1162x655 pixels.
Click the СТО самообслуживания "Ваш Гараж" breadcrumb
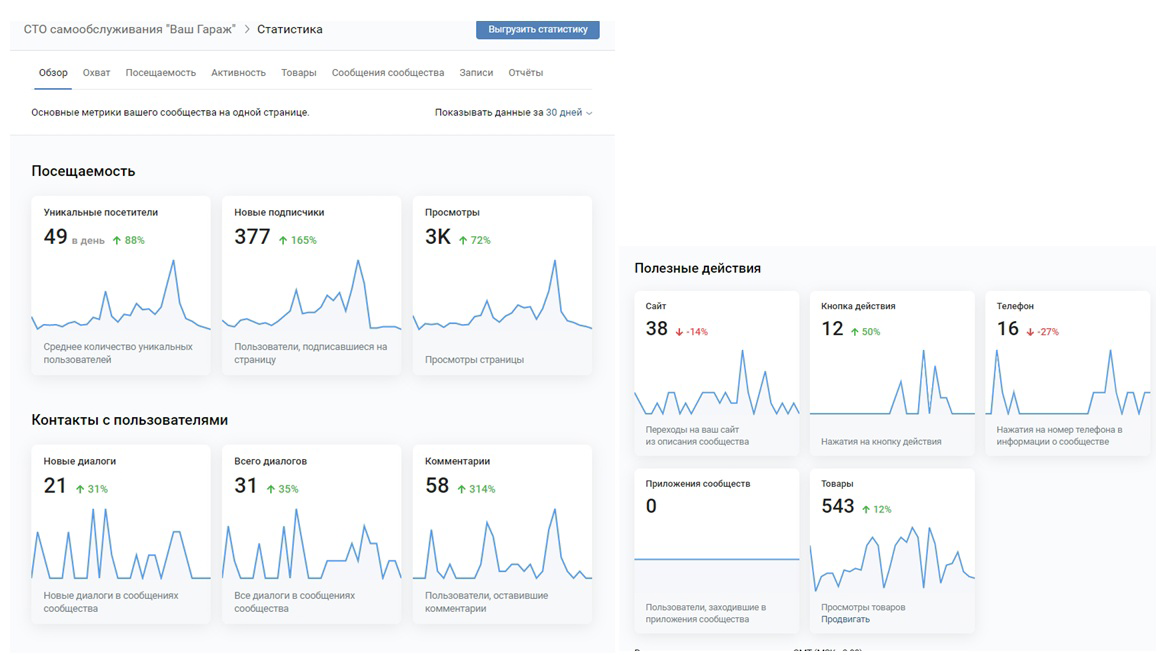click(129, 30)
